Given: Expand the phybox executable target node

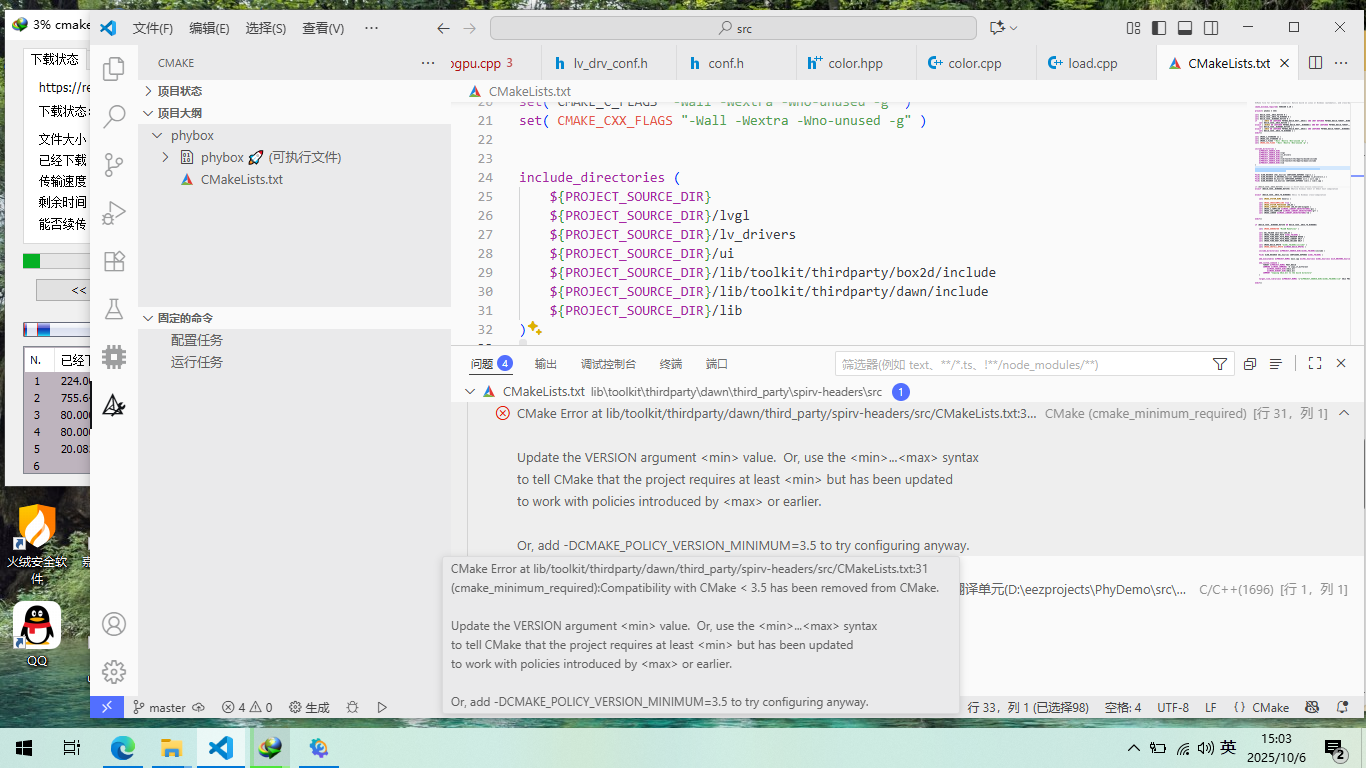Looking at the screenshot, I should [165, 157].
